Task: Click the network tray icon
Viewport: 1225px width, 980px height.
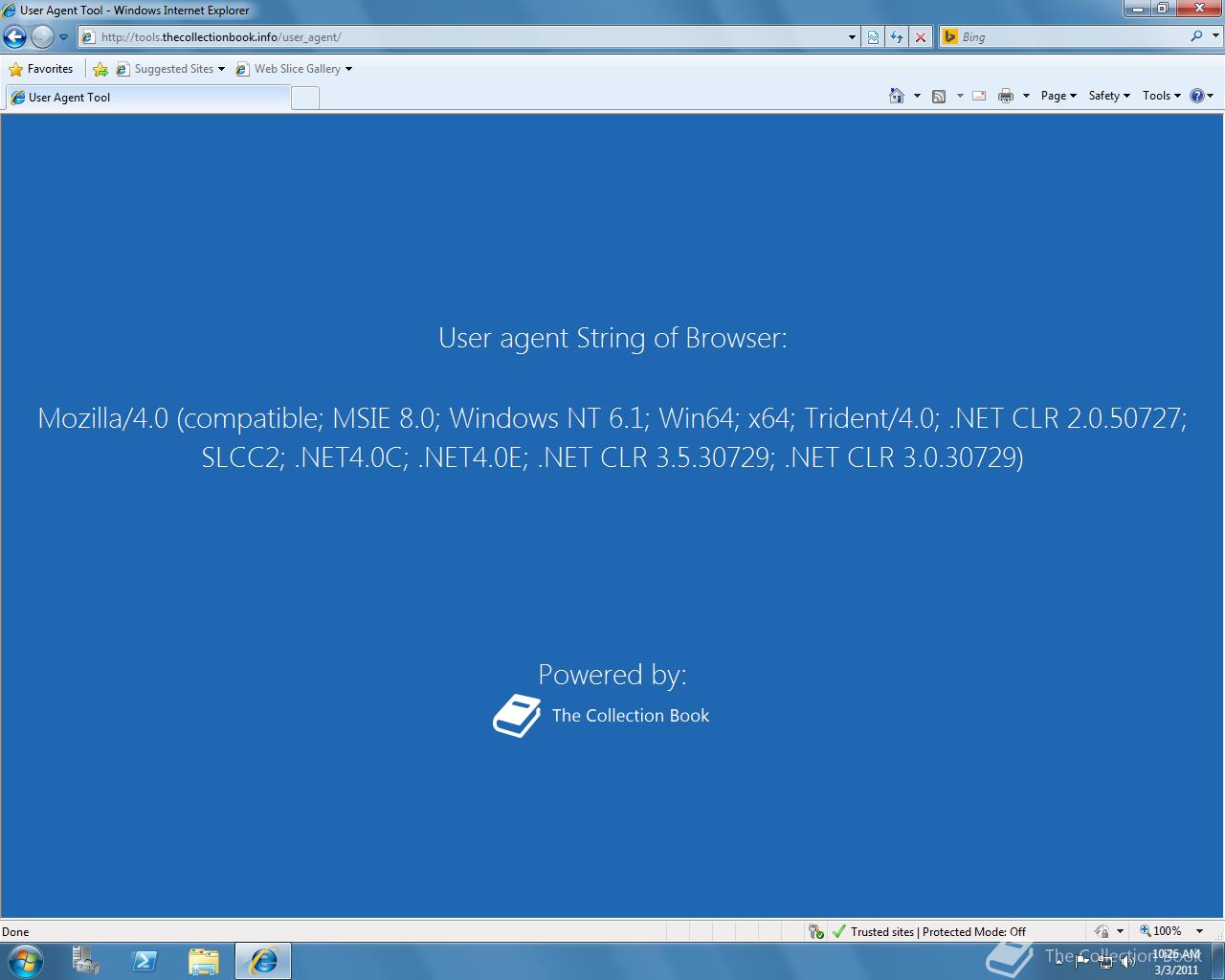Action: tap(1105, 961)
